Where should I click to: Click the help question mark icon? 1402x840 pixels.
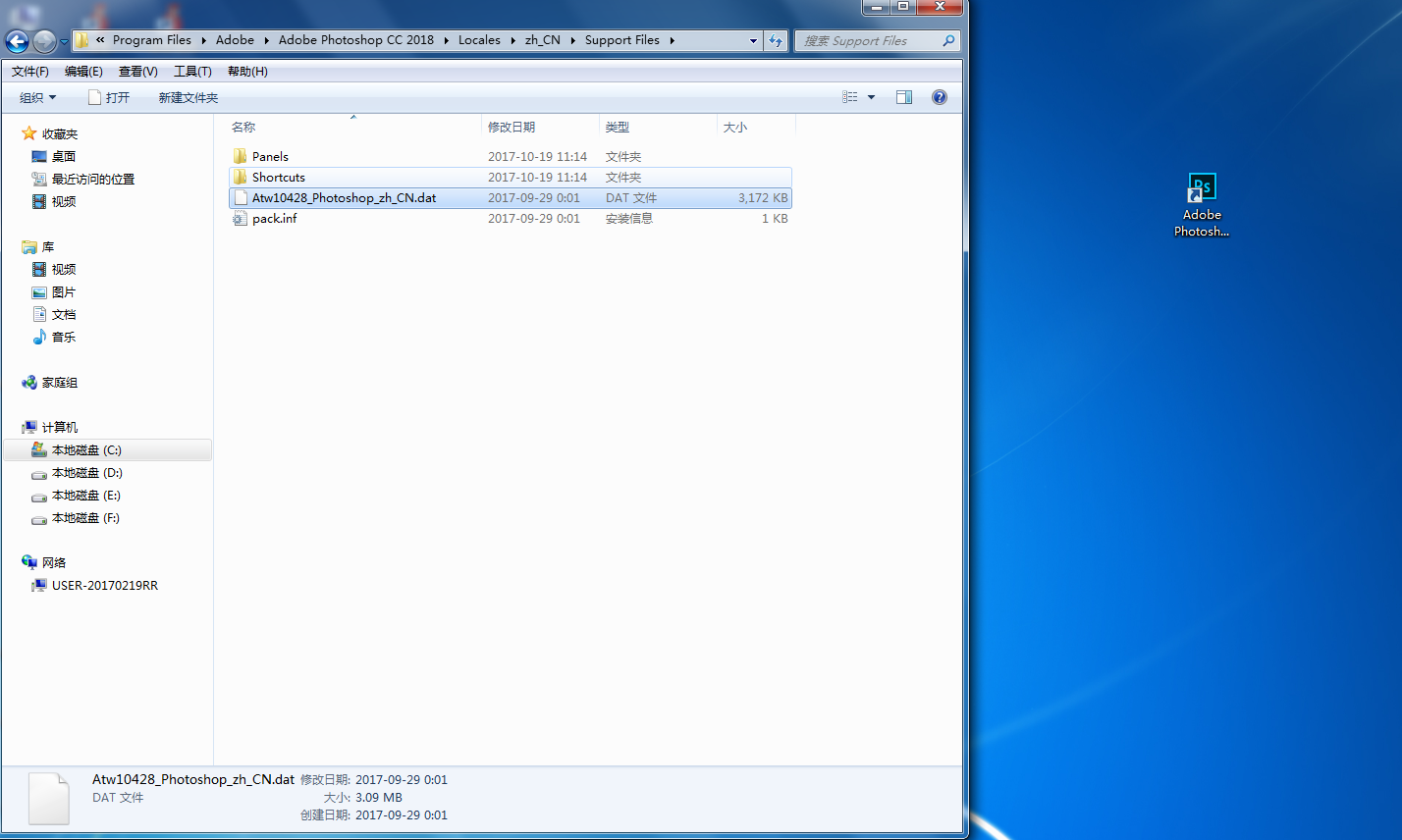click(x=940, y=97)
